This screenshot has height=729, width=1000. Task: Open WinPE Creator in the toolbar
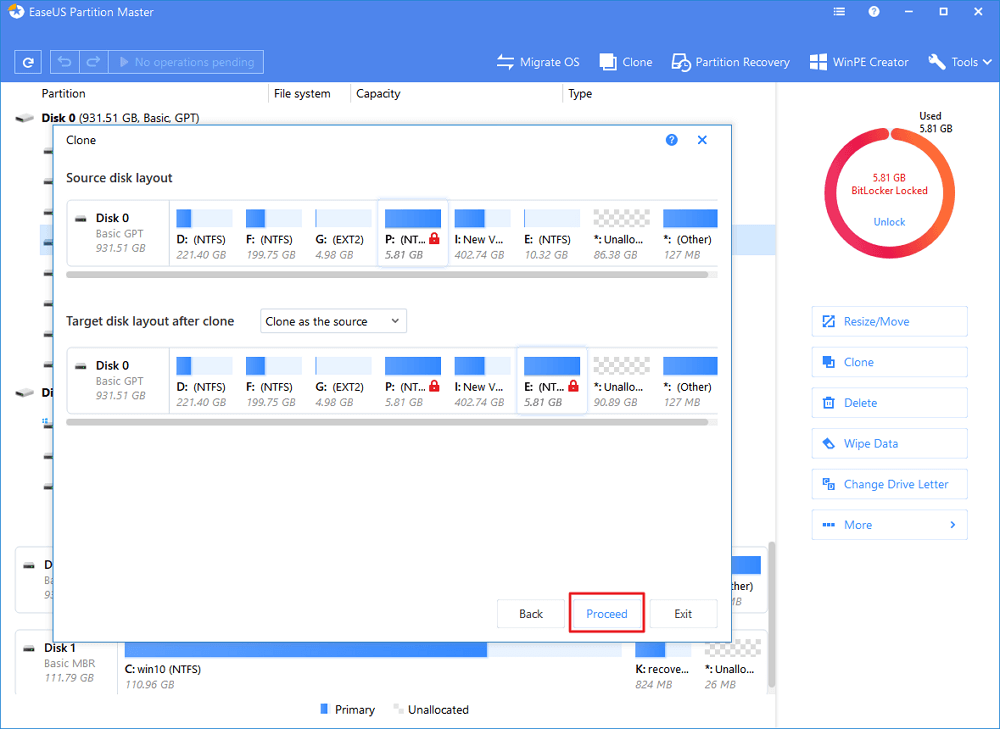tap(858, 62)
